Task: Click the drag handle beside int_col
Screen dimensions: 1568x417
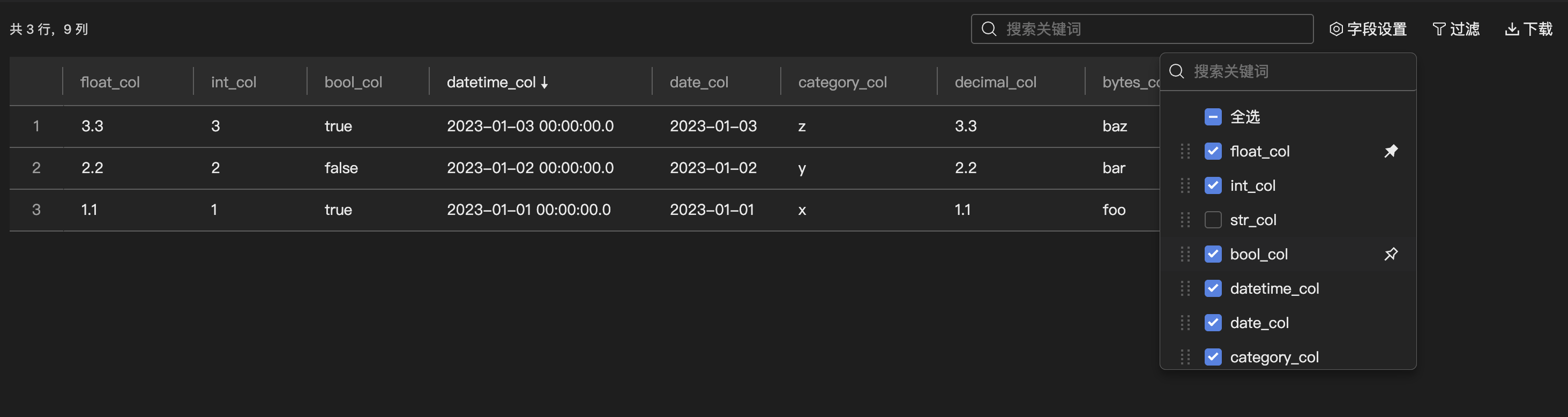Action: click(x=1184, y=185)
